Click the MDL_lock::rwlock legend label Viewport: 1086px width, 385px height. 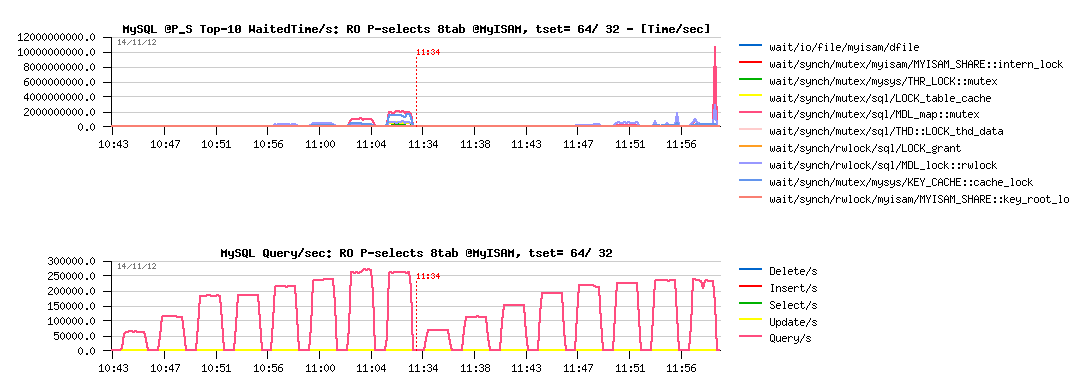883,165
